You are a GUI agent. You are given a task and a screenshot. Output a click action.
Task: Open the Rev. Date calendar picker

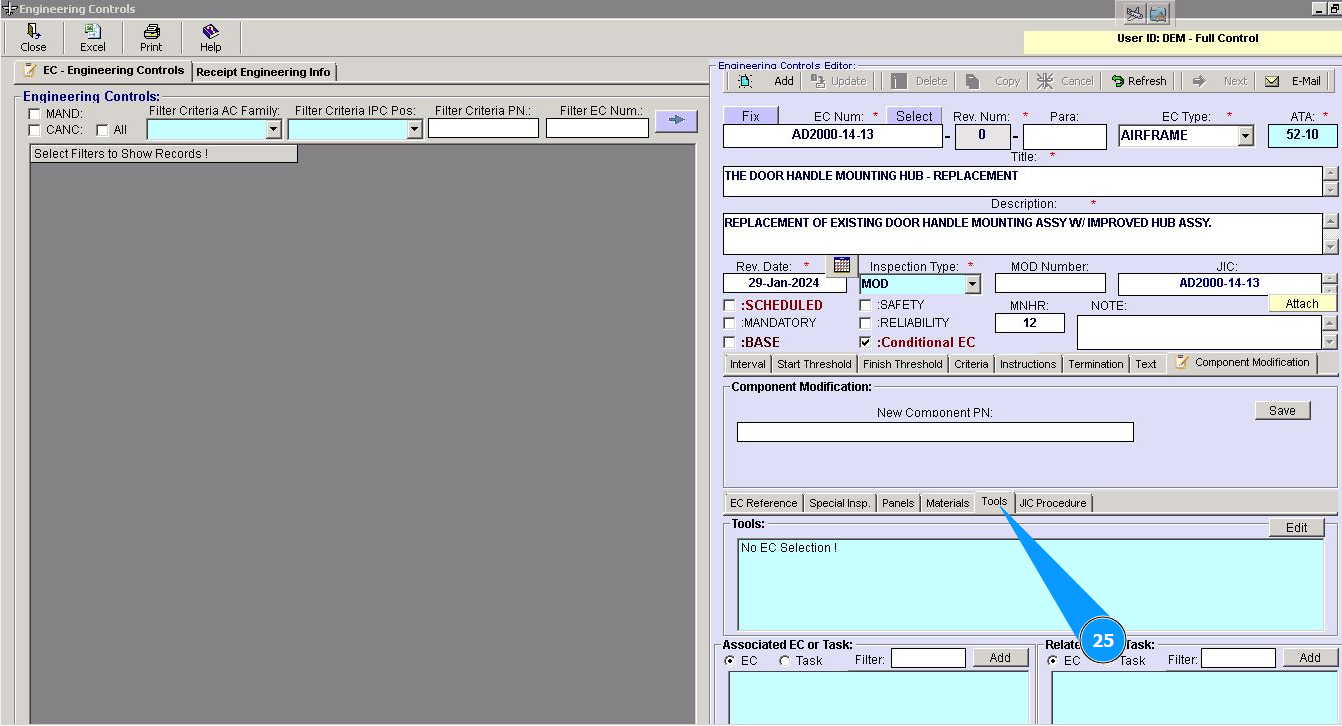842,265
